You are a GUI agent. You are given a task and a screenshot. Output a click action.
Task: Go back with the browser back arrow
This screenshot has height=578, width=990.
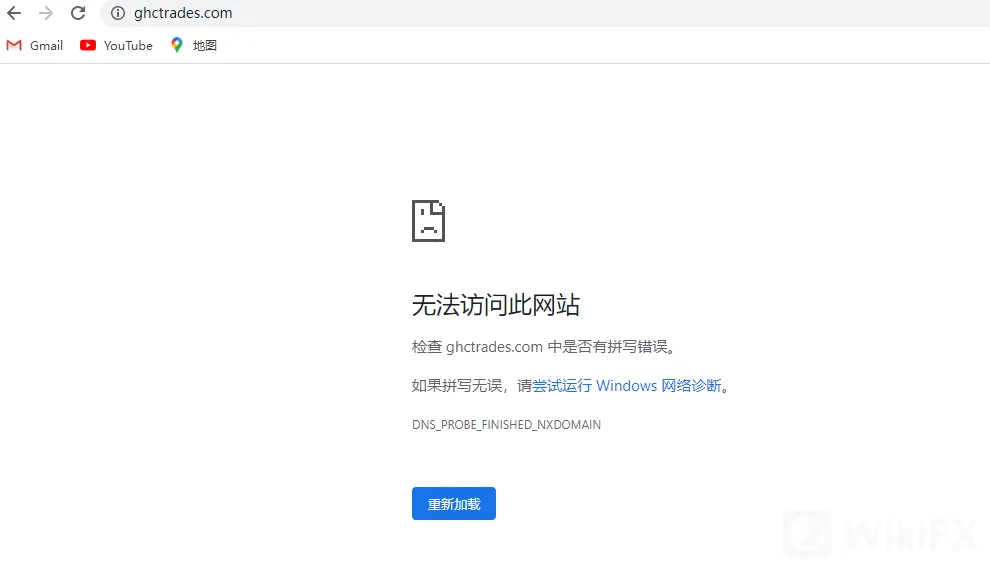coord(14,13)
